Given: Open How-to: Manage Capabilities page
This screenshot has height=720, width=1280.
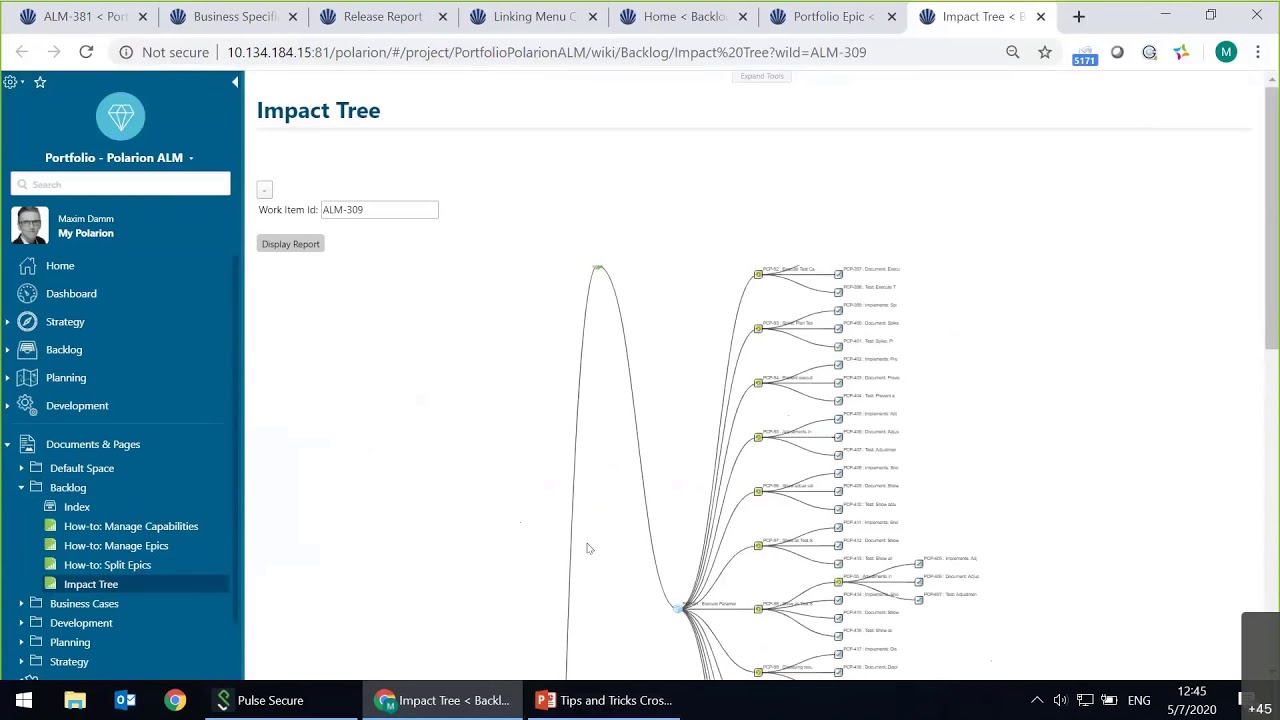Looking at the screenshot, I should [x=131, y=526].
